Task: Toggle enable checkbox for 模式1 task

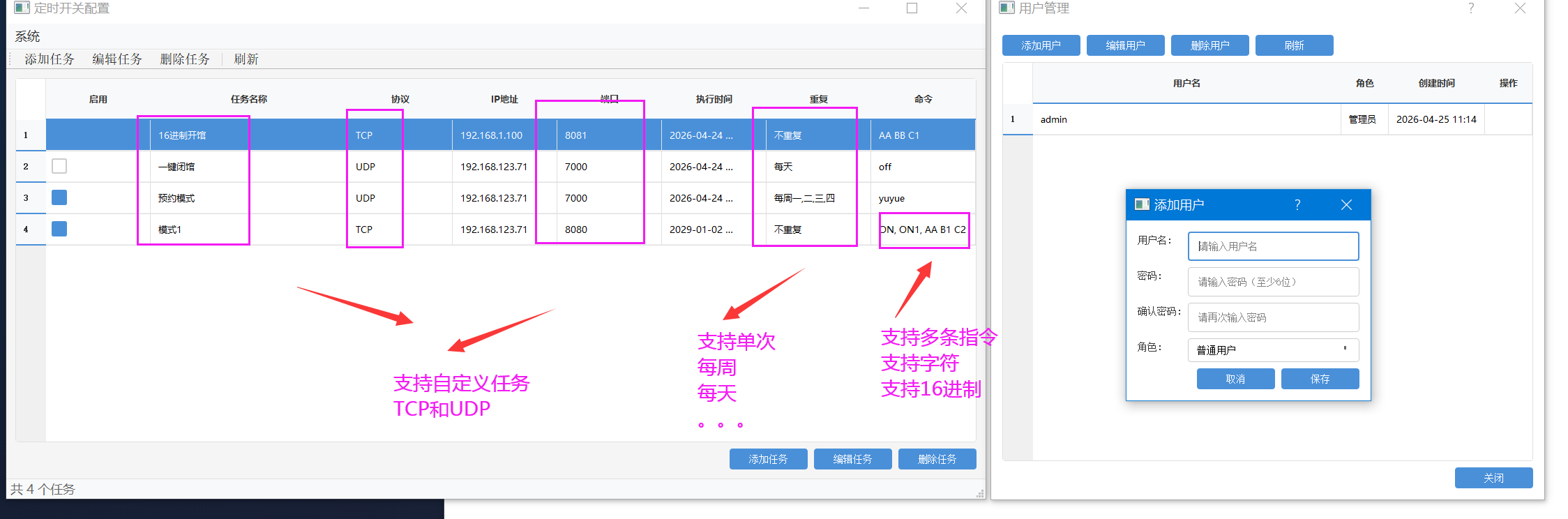Action: tap(59, 229)
